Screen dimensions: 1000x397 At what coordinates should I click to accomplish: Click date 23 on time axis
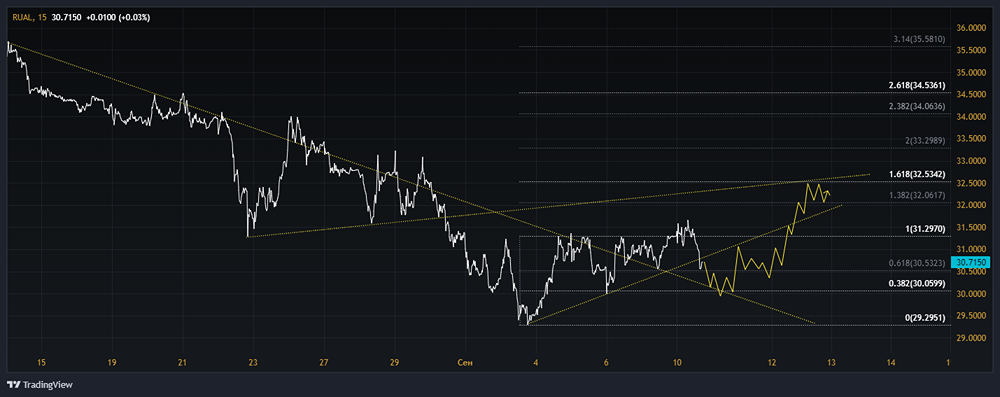[253, 363]
